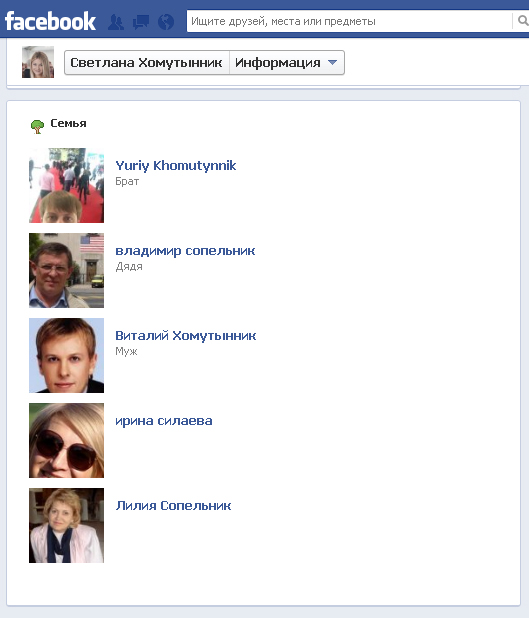
Task: Open Виталий Хомутынник profile link
Action: point(186,335)
